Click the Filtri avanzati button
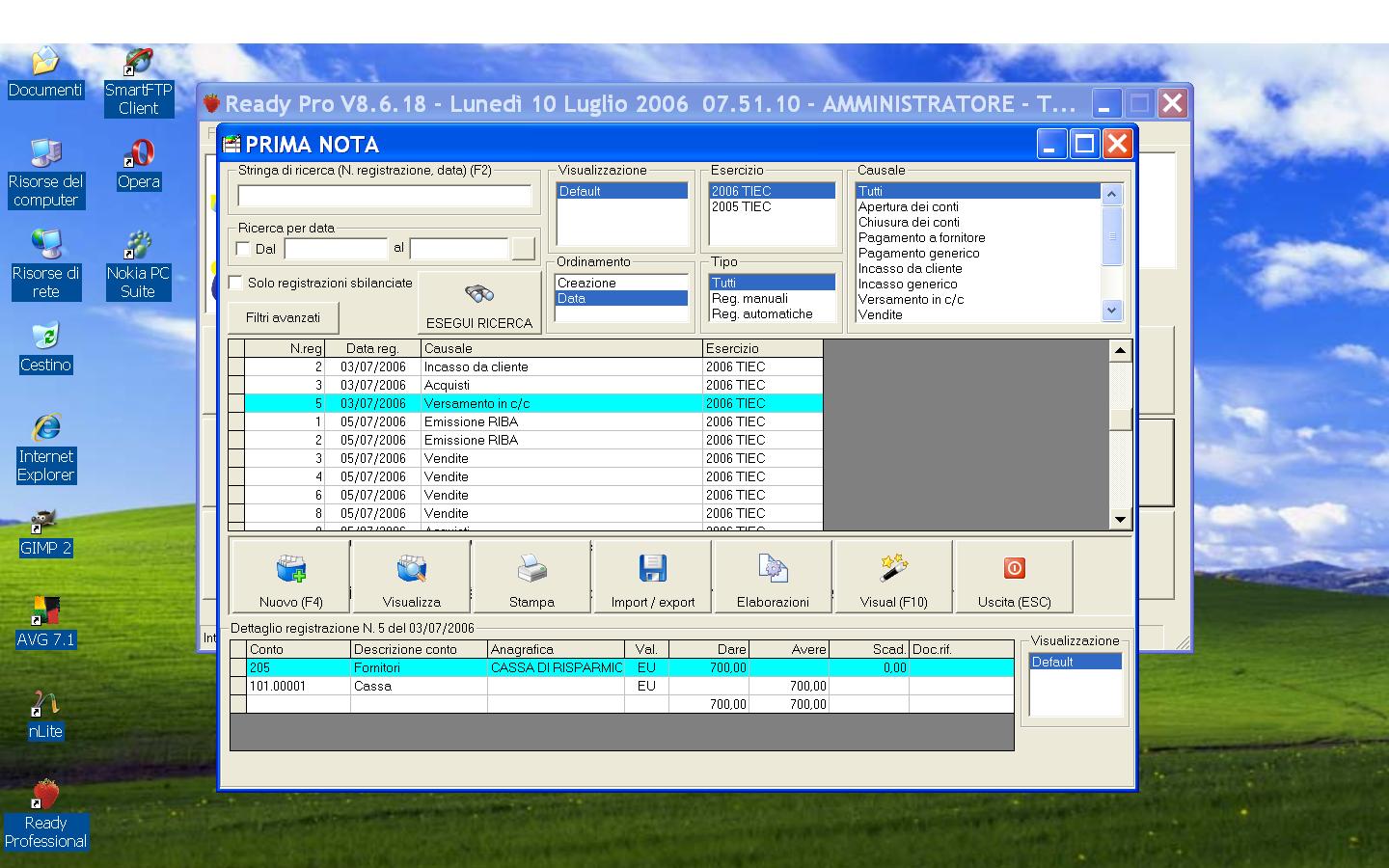1389x868 pixels. pyautogui.click(x=283, y=317)
